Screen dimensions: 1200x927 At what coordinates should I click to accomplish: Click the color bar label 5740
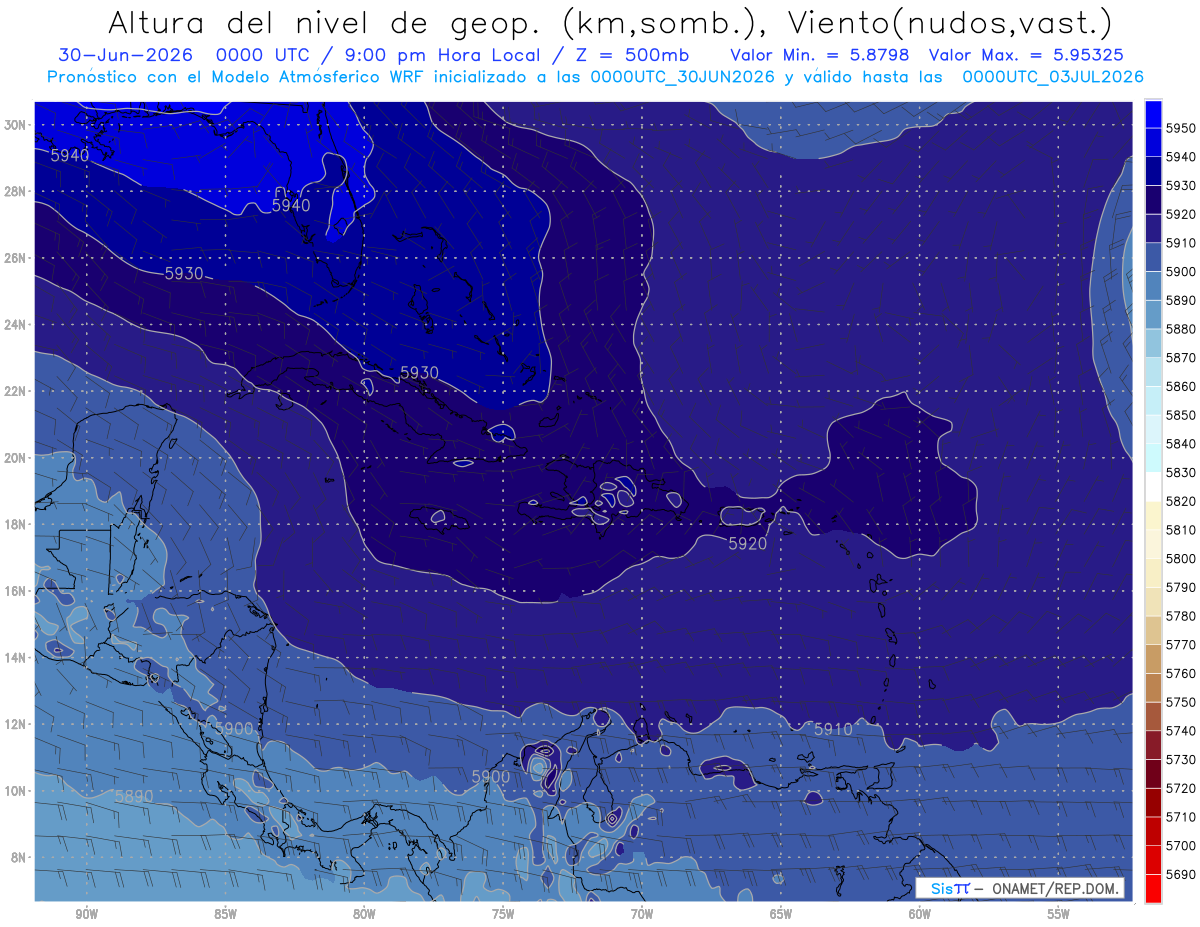1181,731
